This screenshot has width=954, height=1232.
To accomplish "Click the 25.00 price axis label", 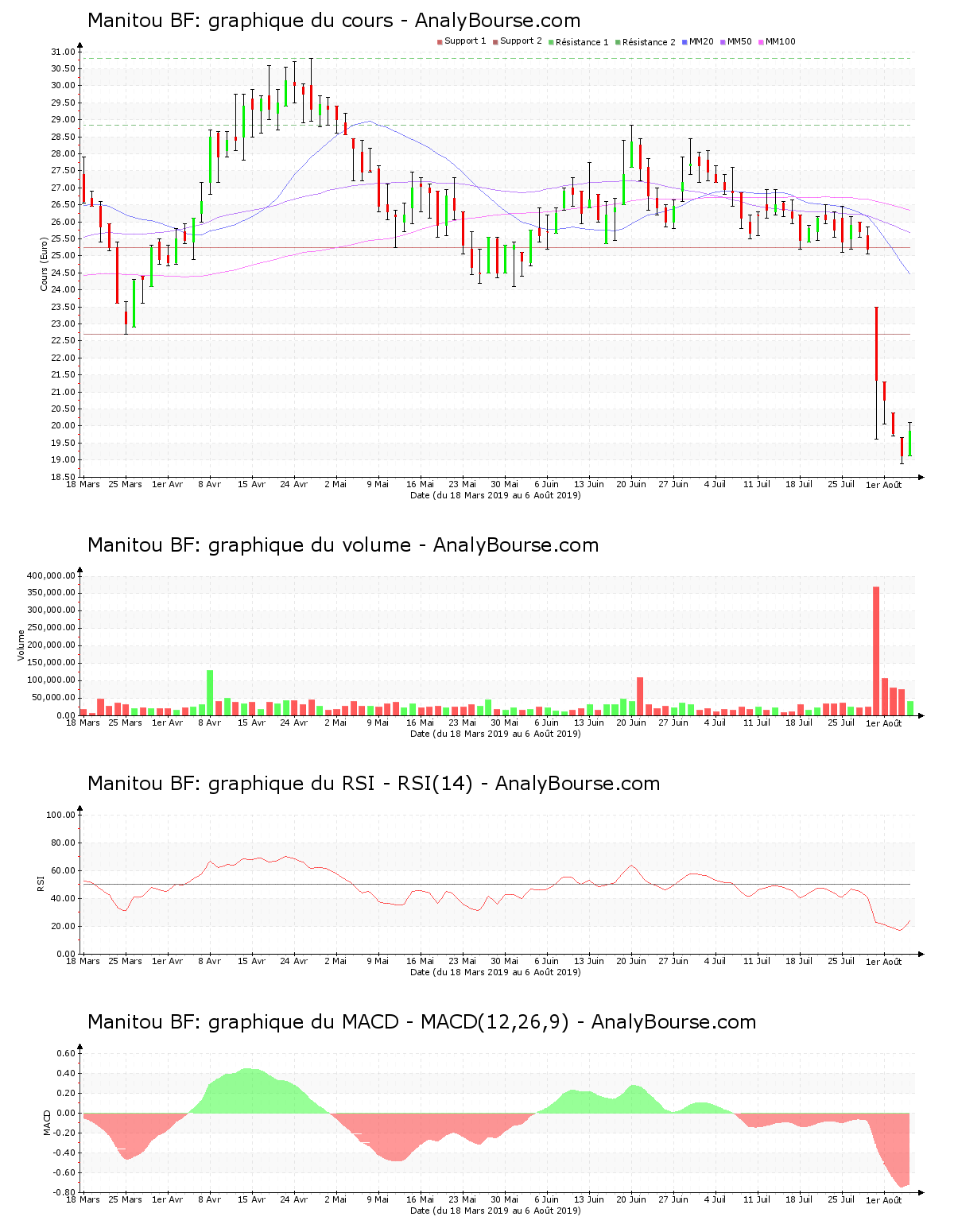I will [63, 256].
